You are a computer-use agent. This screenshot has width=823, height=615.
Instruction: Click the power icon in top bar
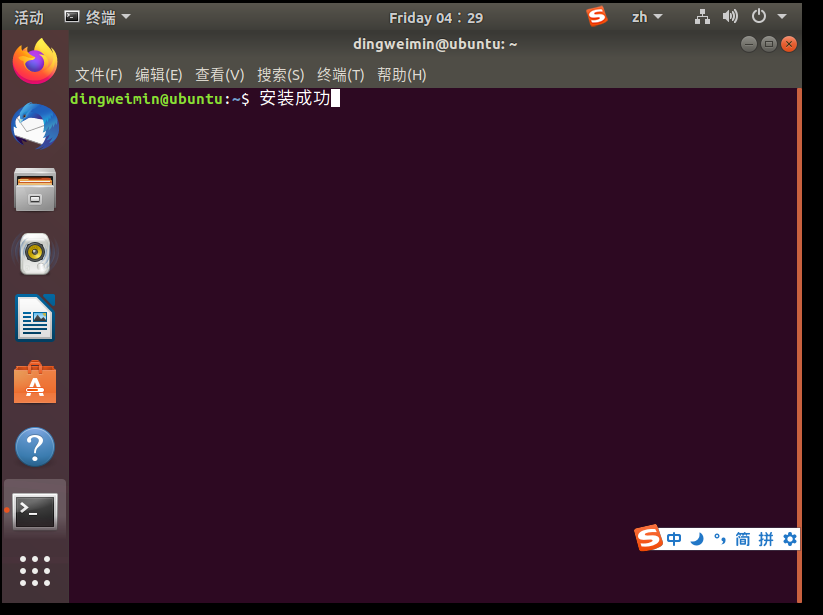759,17
